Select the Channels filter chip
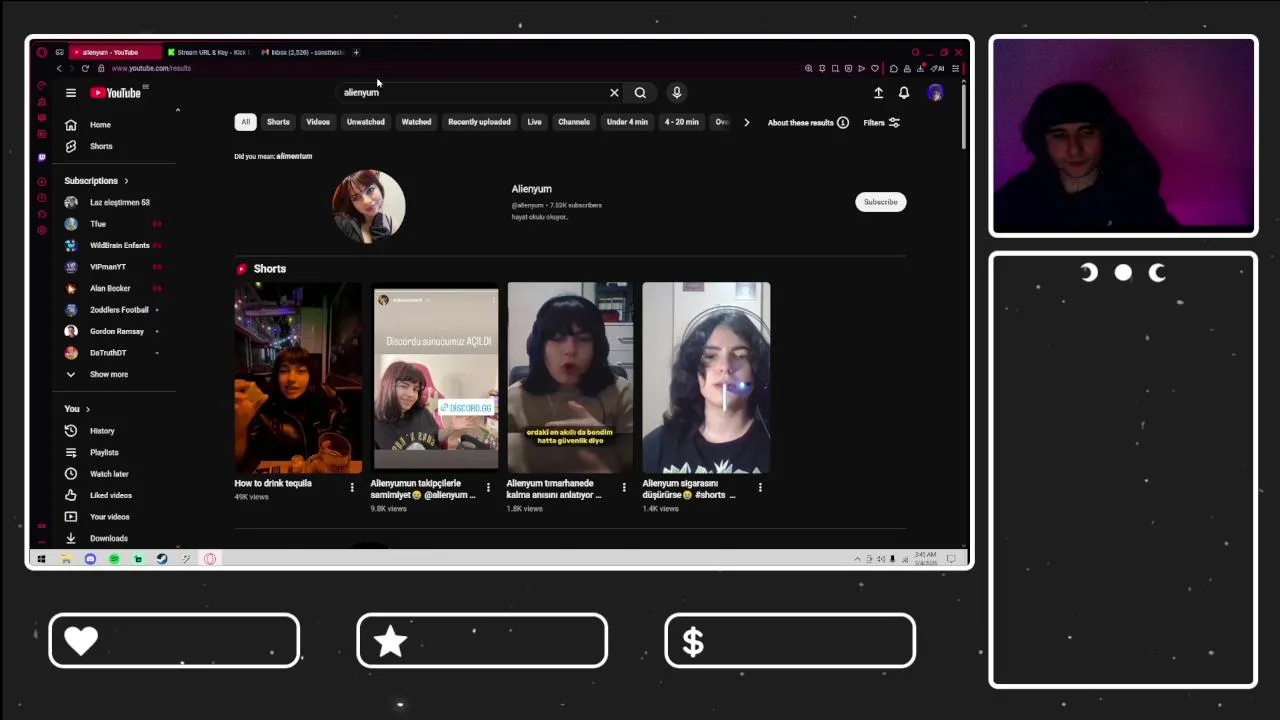 pyautogui.click(x=574, y=122)
